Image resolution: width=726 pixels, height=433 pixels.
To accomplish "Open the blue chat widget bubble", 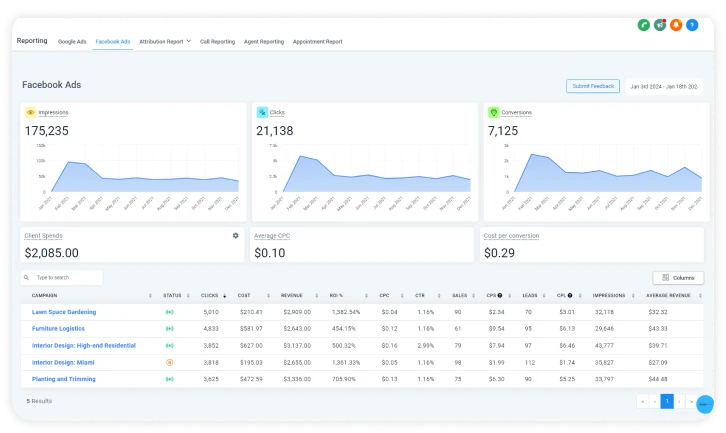I will tap(705, 404).
